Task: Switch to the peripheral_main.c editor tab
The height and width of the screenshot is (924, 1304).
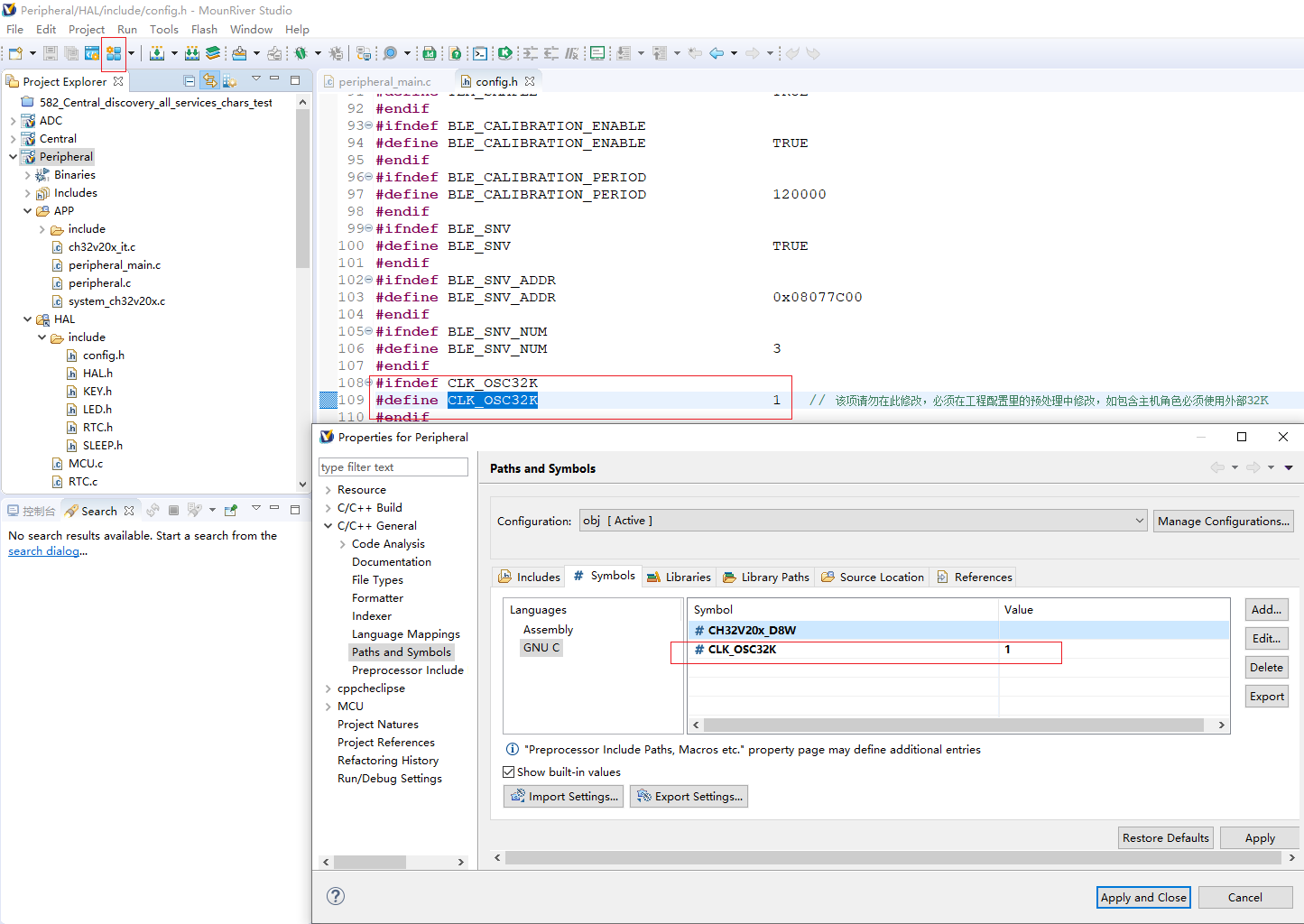Action: pyautogui.click(x=377, y=81)
